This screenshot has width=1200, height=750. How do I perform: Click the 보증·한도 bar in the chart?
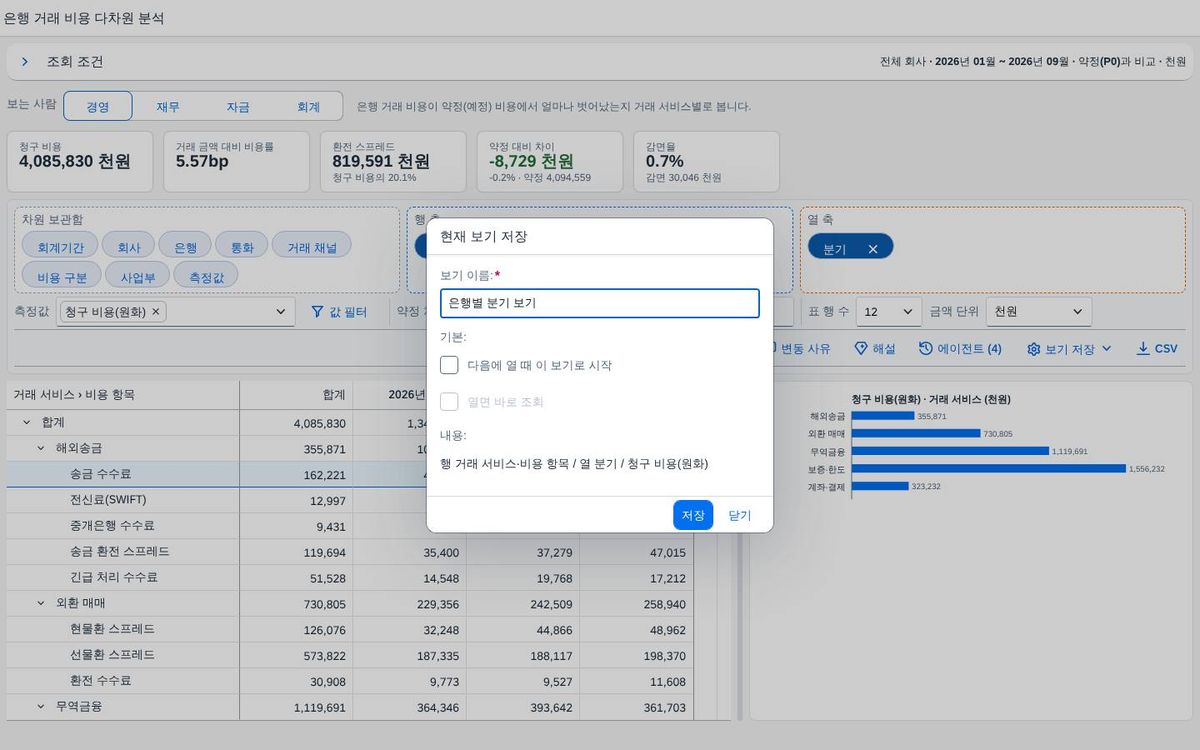tap(989, 468)
